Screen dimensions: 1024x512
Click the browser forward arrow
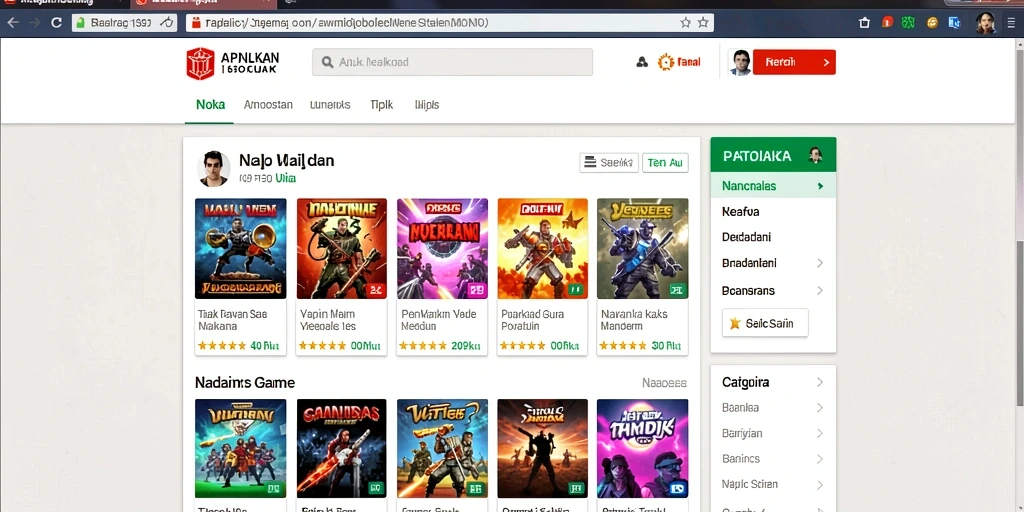35,23
